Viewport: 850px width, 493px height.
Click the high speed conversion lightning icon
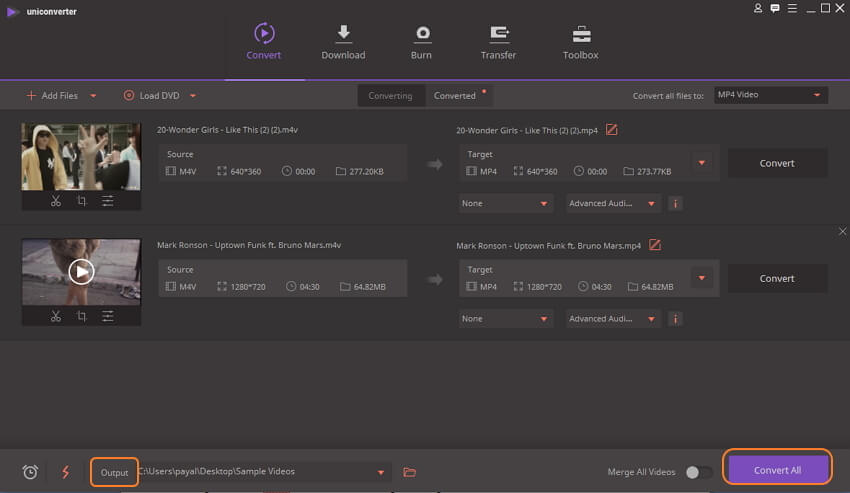(x=66, y=472)
